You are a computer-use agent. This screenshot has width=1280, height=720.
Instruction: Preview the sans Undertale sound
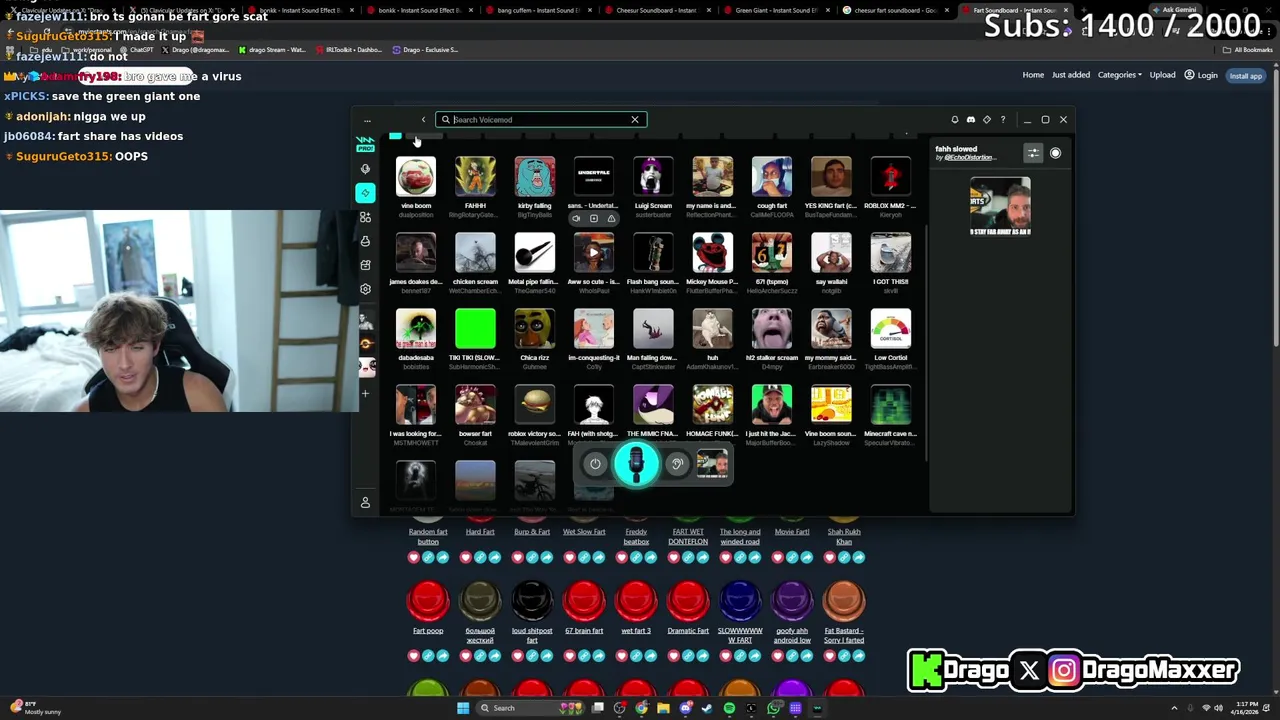click(575, 218)
